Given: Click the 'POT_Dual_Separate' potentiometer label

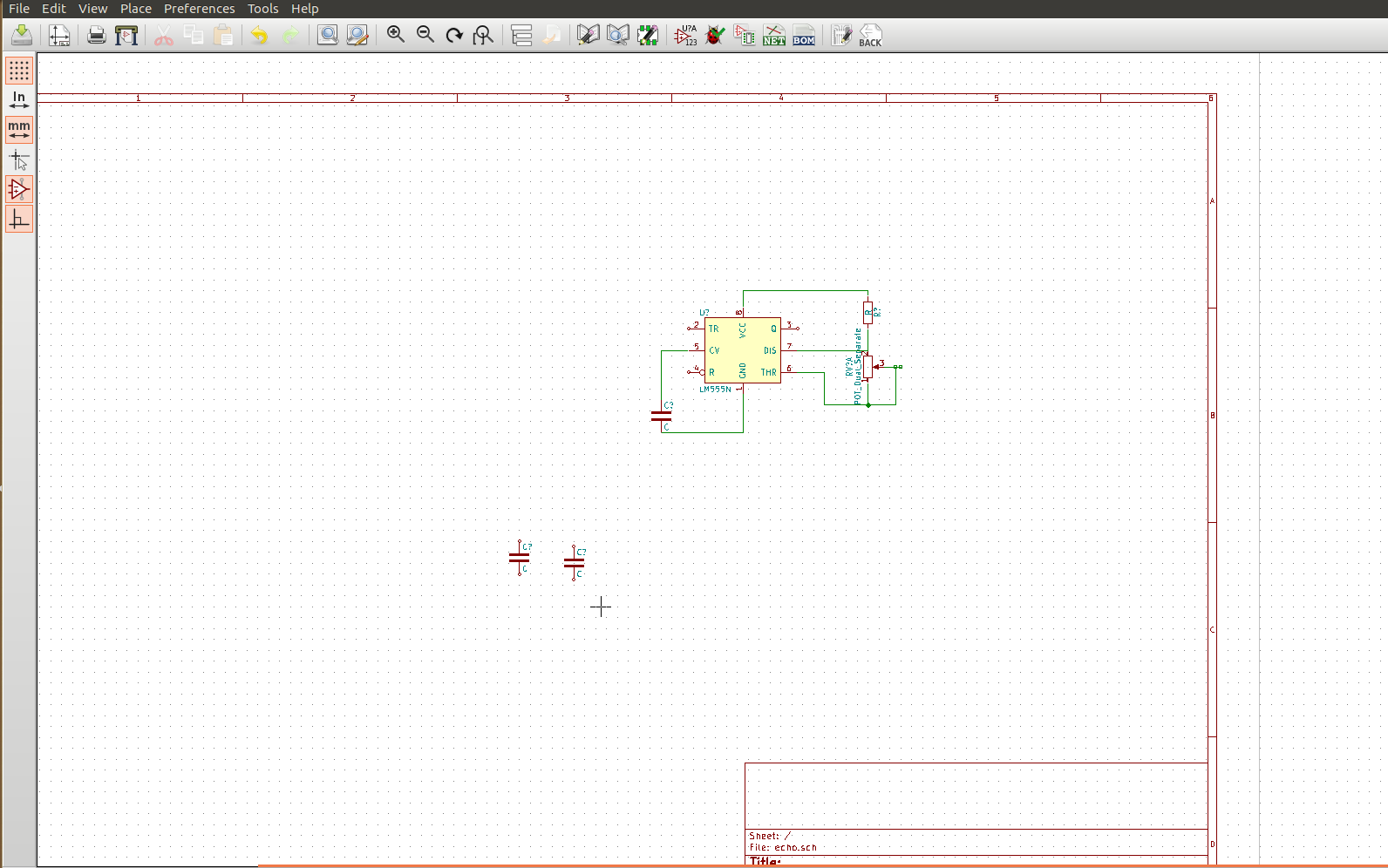Looking at the screenshot, I should (858, 366).
